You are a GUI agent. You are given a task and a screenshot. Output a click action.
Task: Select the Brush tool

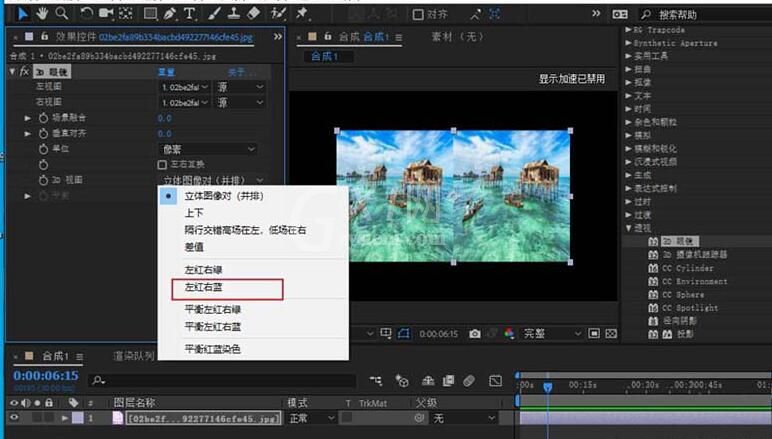(214, 14)
